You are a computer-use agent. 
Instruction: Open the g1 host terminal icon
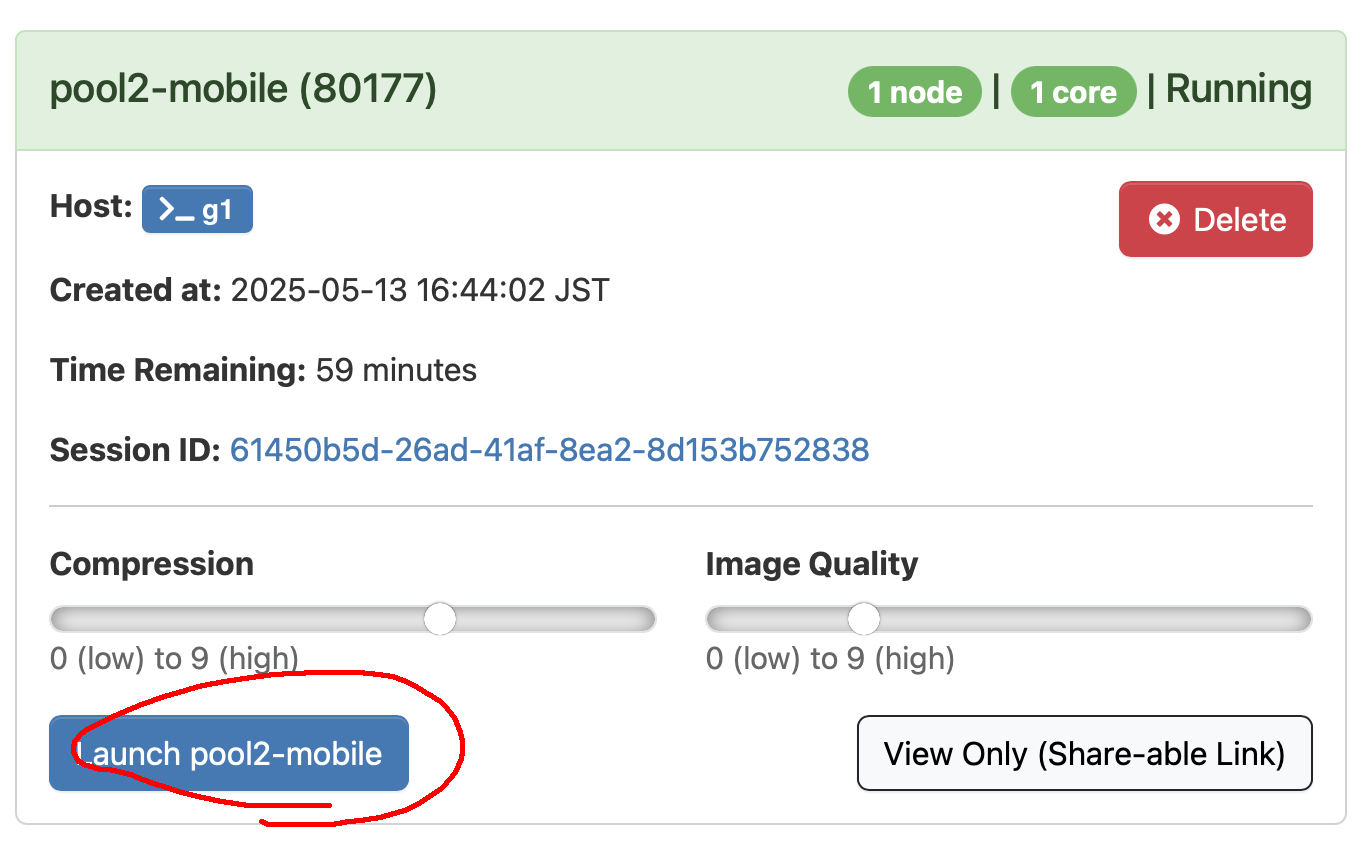tap(197, 209)
